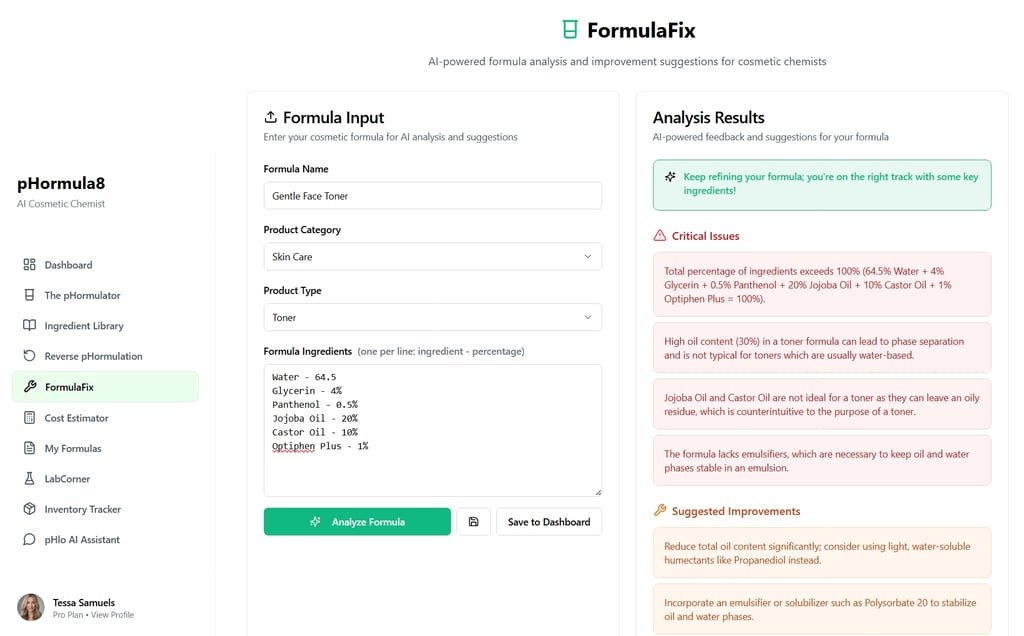Image resolution: width=1024 pixels, height=636 pixels.
Task: Select FormulaFix in the sidebar
Action: click(105, 387)
